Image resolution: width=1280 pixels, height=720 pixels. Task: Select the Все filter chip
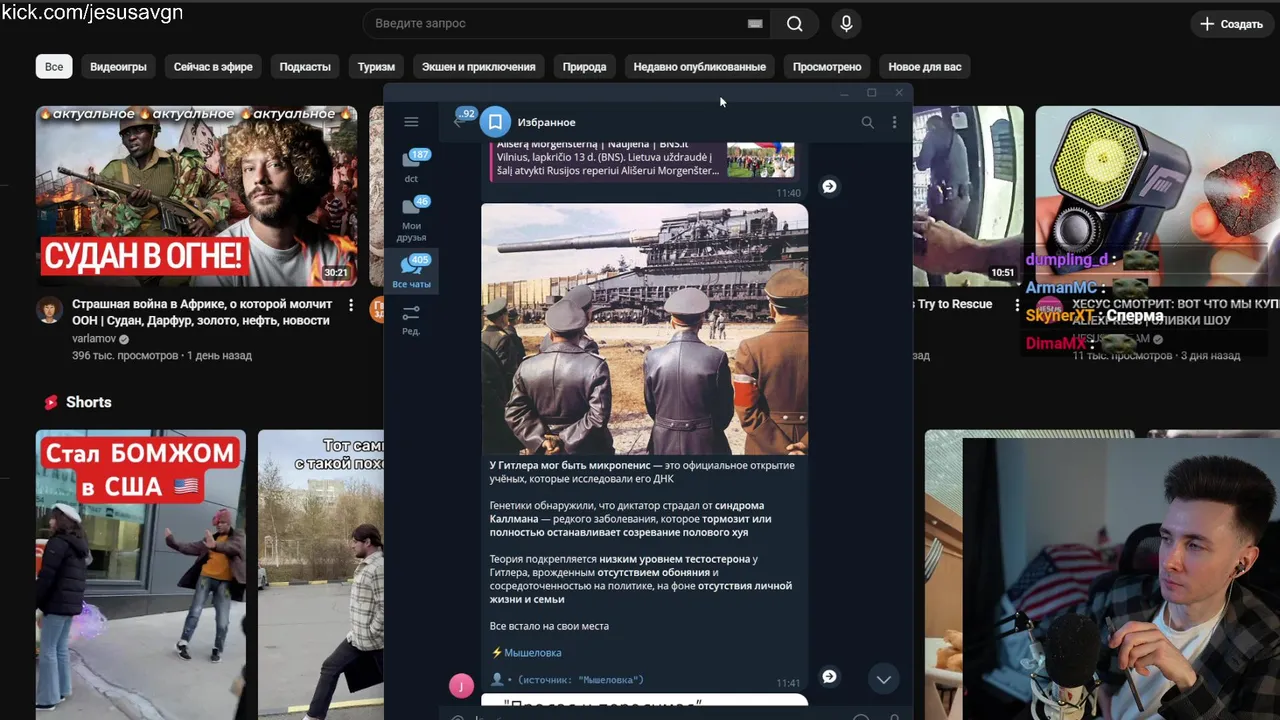point(54,67)
